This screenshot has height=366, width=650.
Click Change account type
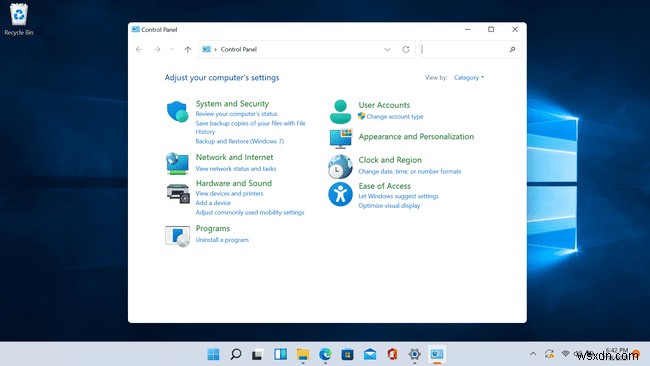395,117
